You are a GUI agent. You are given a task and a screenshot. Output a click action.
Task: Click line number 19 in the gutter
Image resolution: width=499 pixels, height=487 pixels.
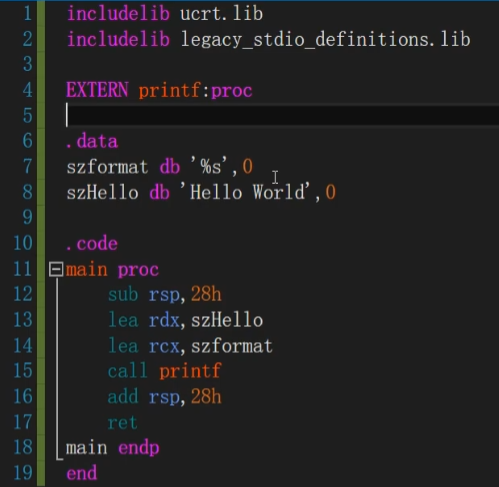23,473
